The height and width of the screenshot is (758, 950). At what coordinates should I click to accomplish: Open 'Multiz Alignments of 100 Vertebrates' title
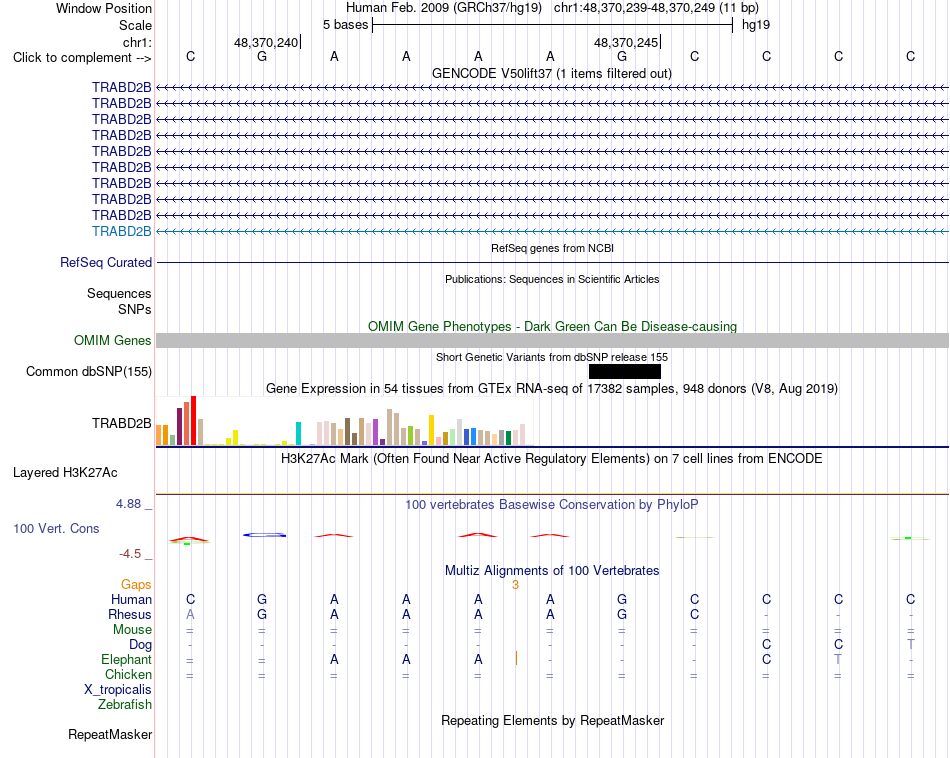click(552, 571)
